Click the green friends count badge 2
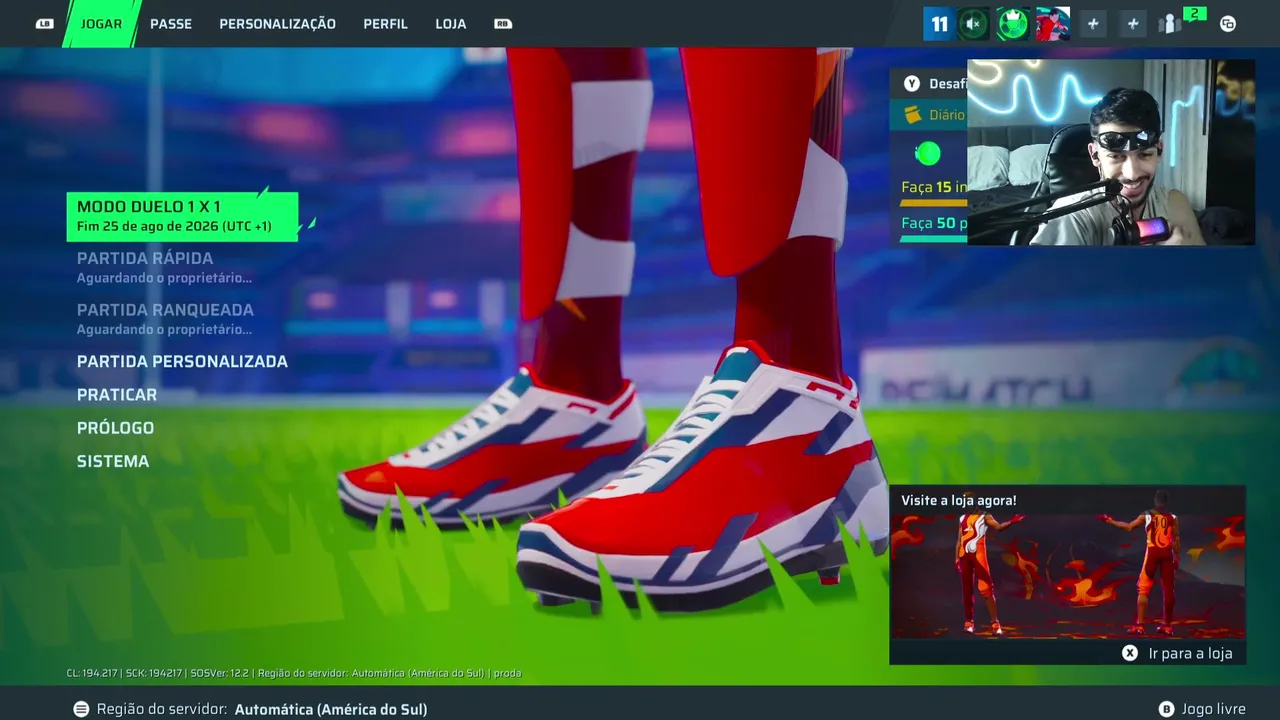This screenshot has width=1280, height=720. tap(1194, 14)
